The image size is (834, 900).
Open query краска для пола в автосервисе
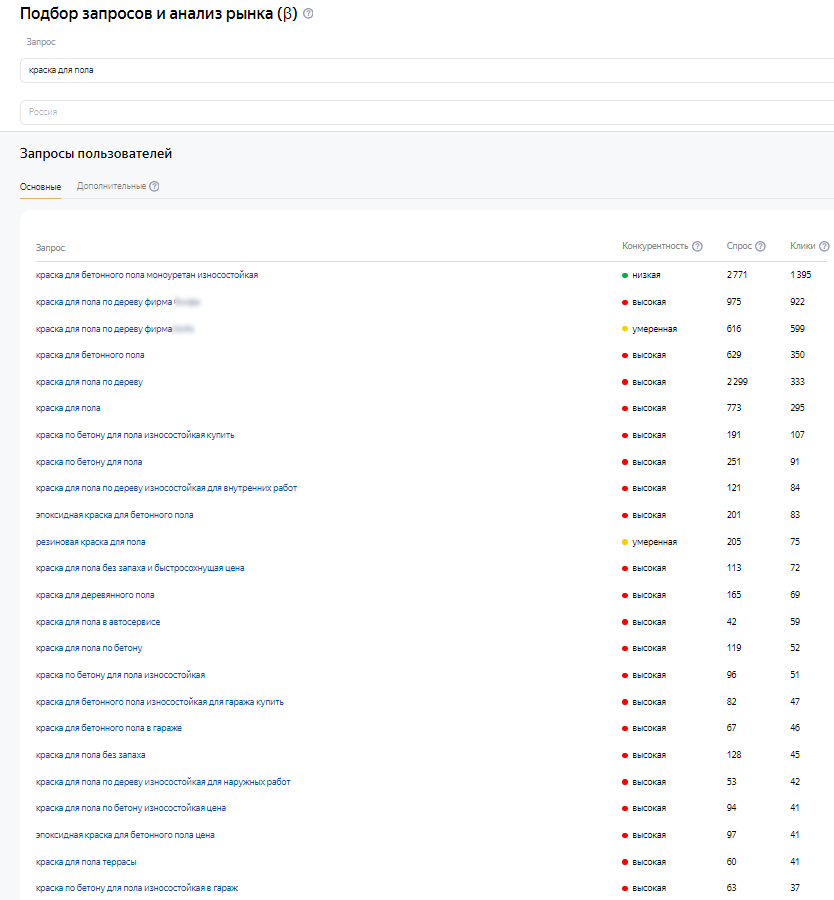pyautogui.click(x=98, y=622)
